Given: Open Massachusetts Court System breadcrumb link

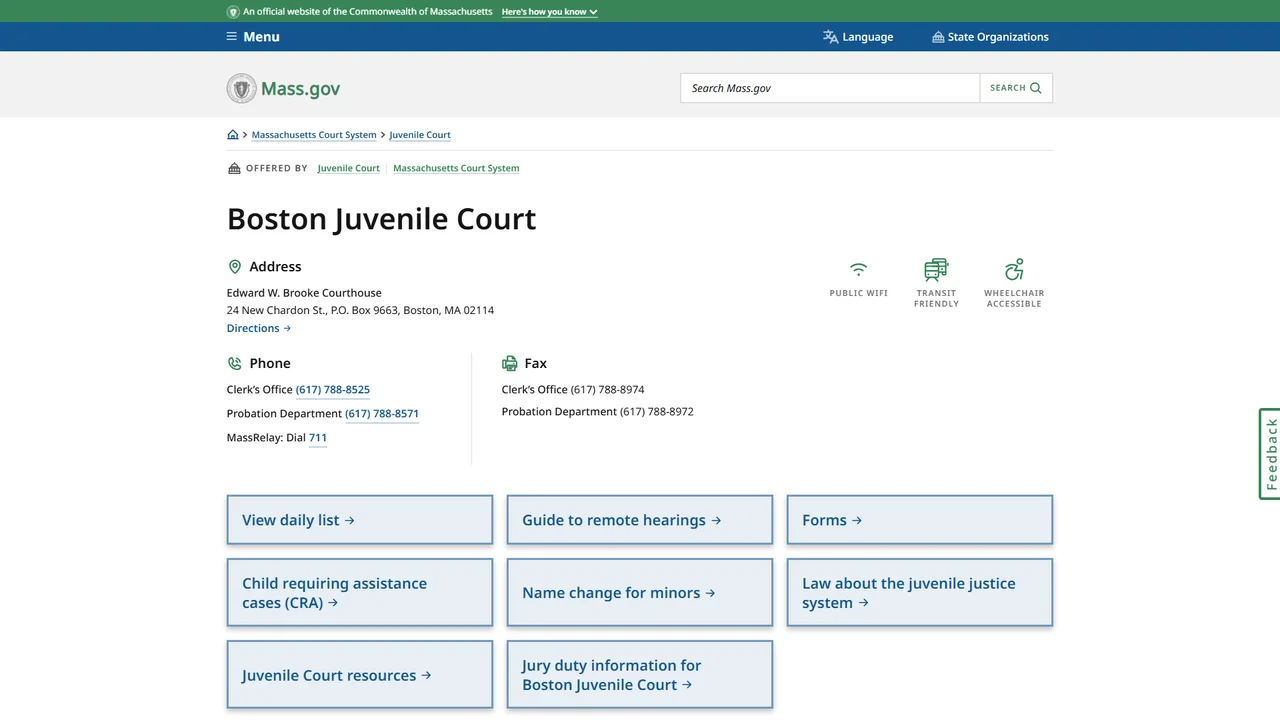Looking at the screenshot, I should 314,135.
